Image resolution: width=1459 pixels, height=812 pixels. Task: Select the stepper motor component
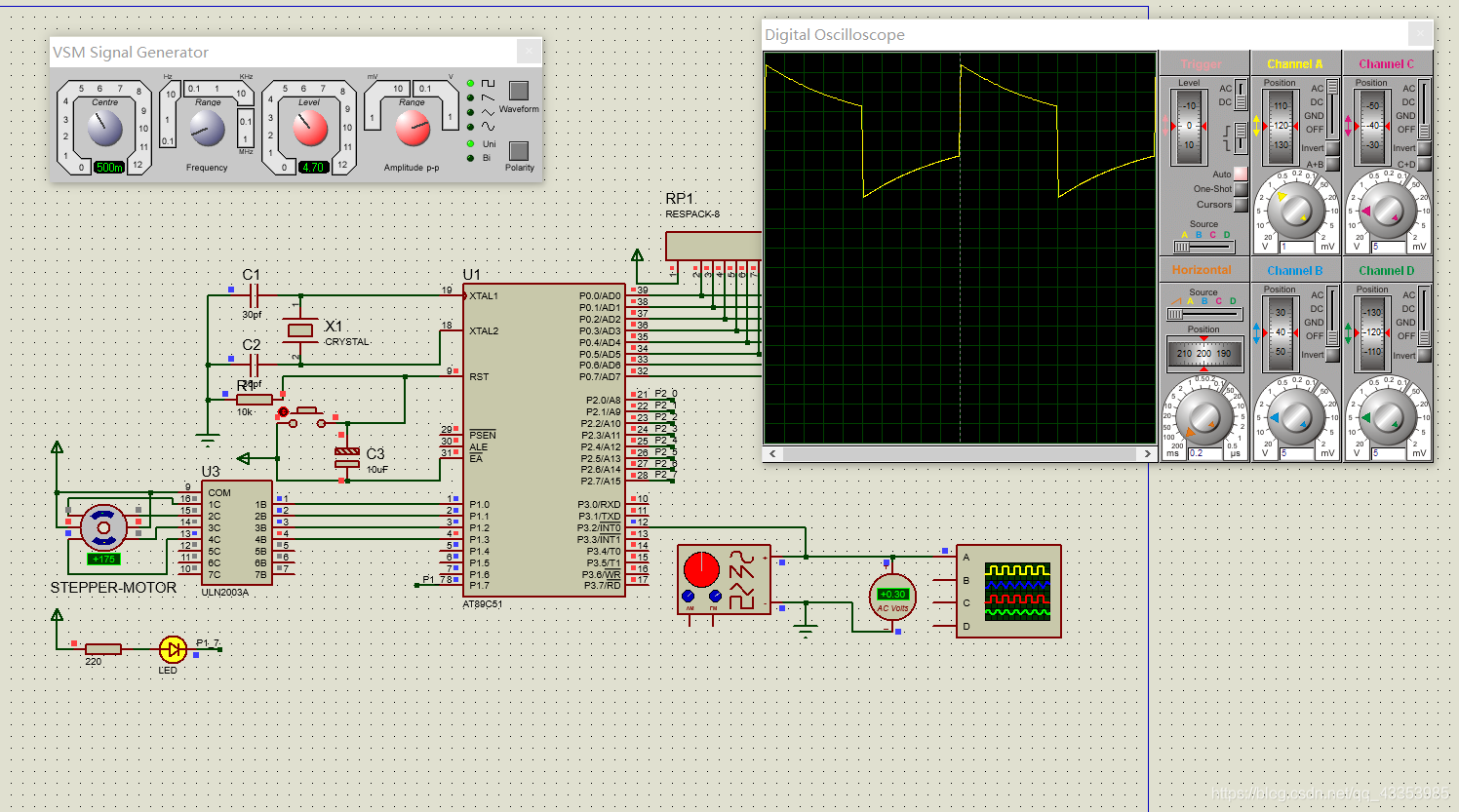(103, 527)
